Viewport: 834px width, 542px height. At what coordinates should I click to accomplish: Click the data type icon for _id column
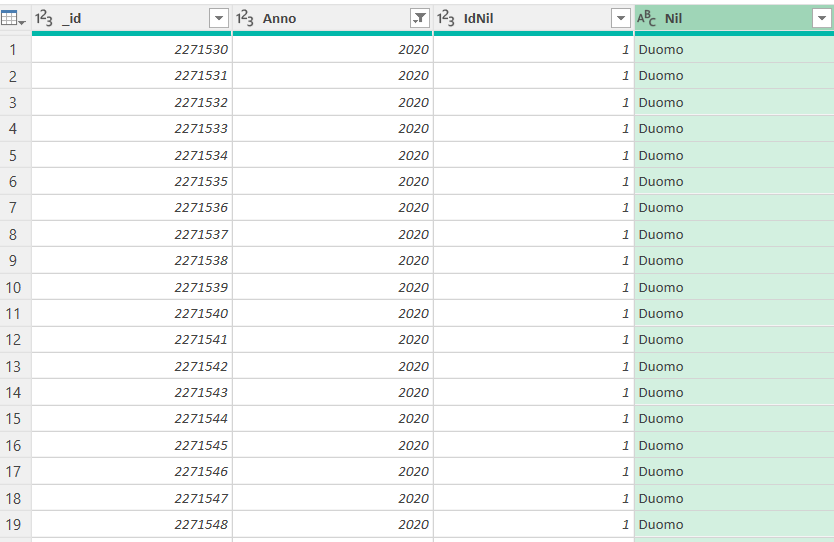pyautogui.click(x=44, y=18)
